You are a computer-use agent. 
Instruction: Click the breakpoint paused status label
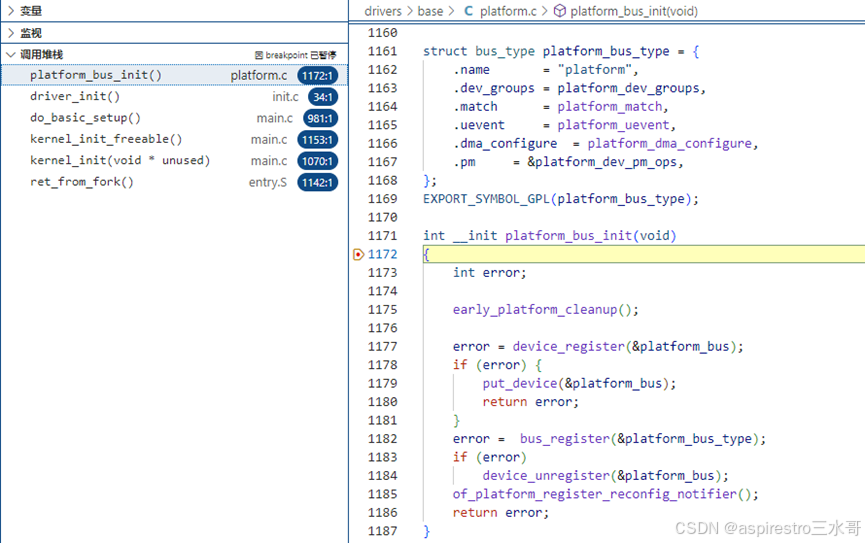click(295, 55)
